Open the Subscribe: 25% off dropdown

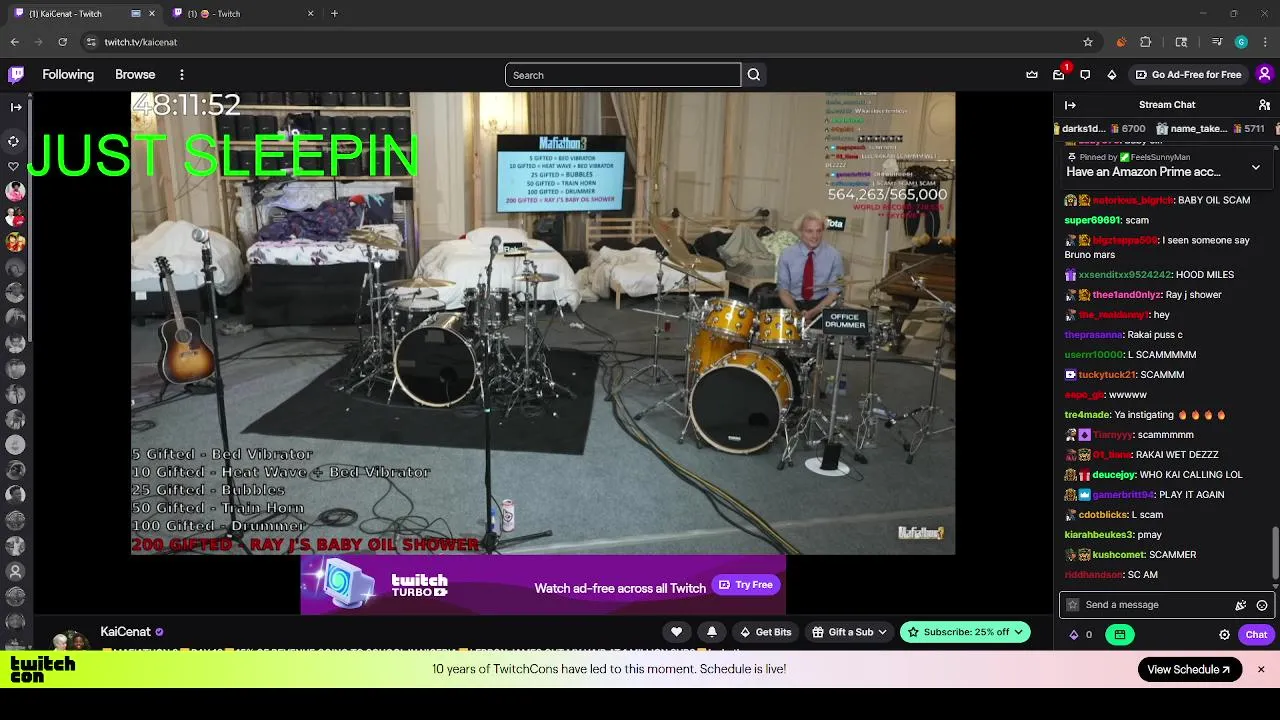pyautogui.click(x=965, y=632)
